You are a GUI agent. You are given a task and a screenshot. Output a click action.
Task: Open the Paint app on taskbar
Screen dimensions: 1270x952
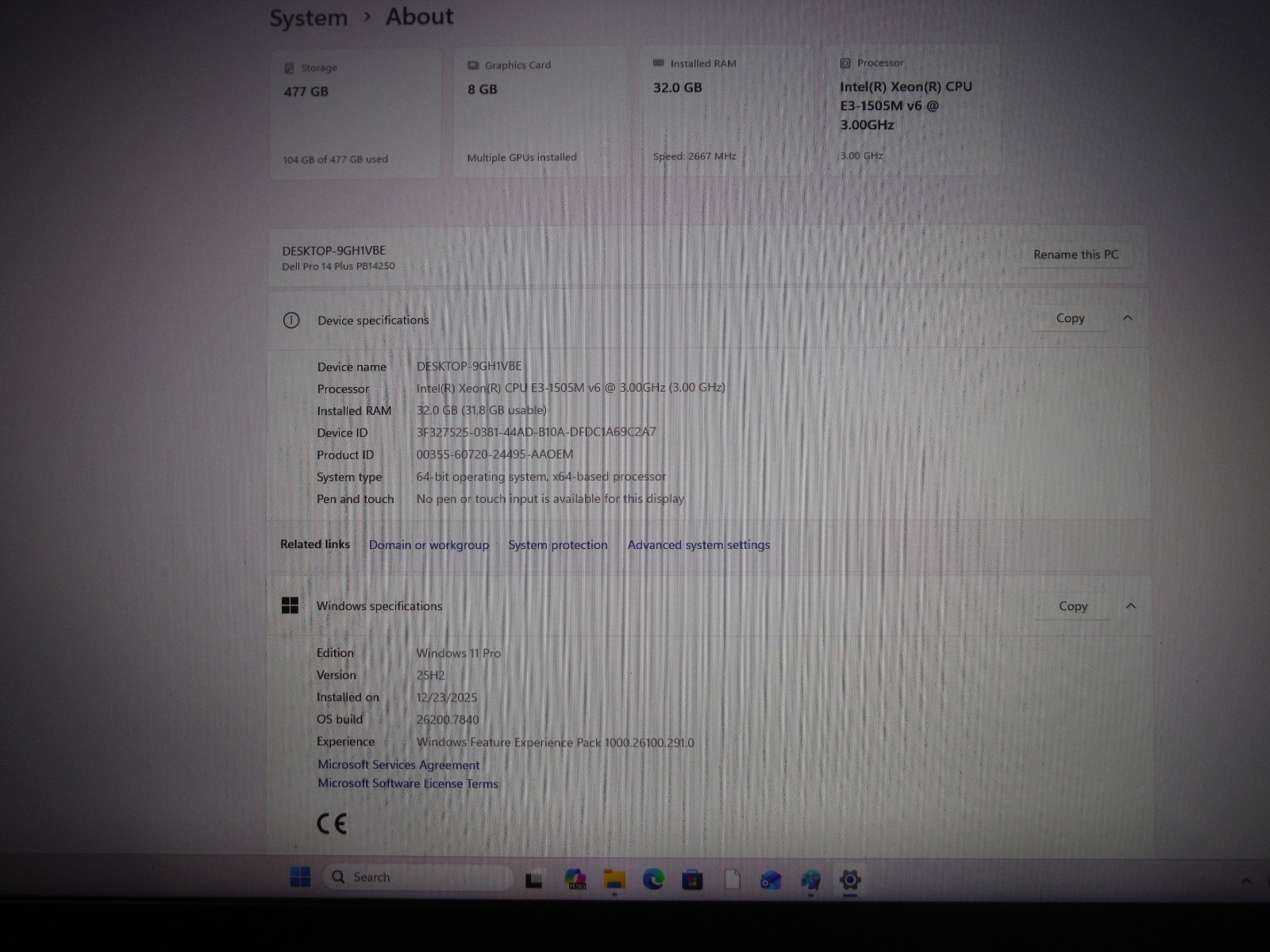click(810, 880)
